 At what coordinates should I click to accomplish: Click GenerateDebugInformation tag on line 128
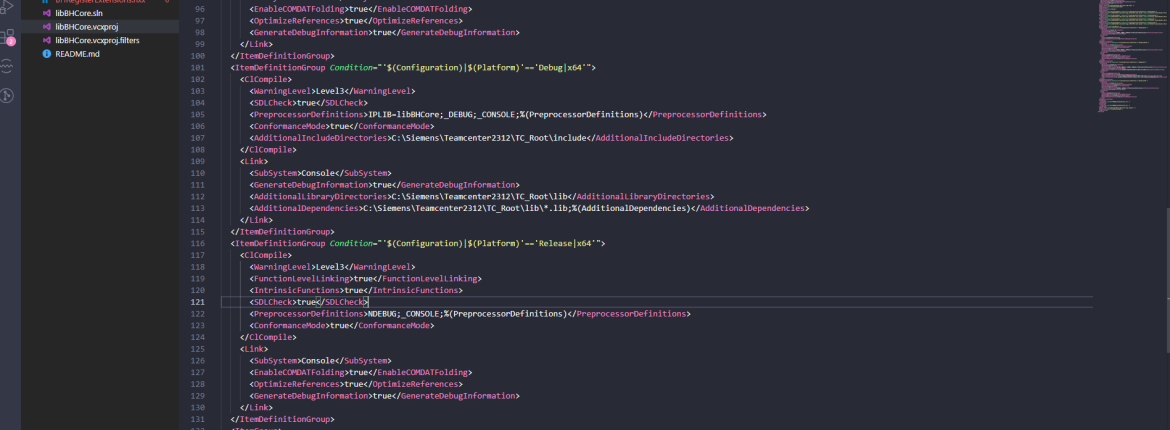coord(310,396)
